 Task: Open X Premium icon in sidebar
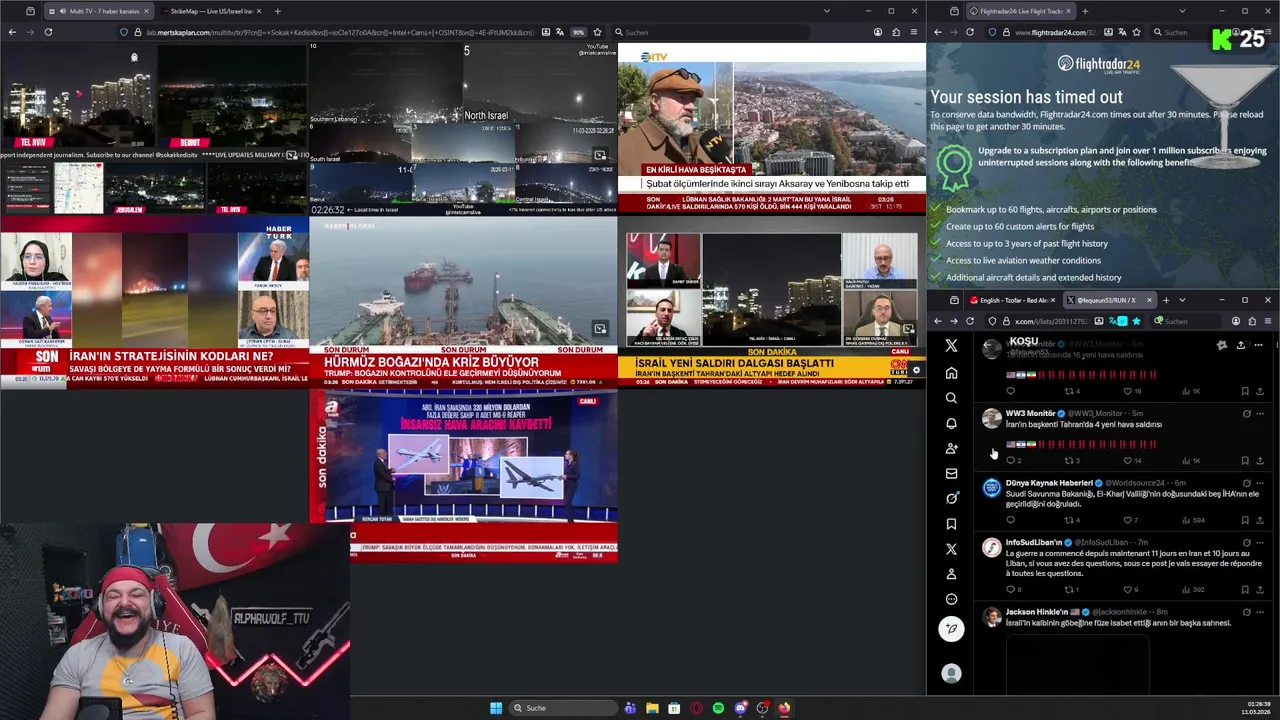click(951, 549)
